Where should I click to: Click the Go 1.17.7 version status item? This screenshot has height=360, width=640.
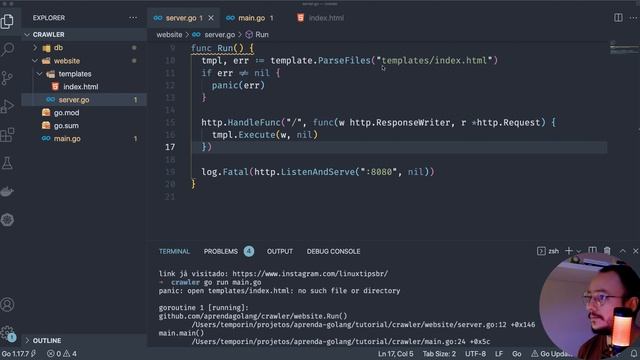(18, 354)
